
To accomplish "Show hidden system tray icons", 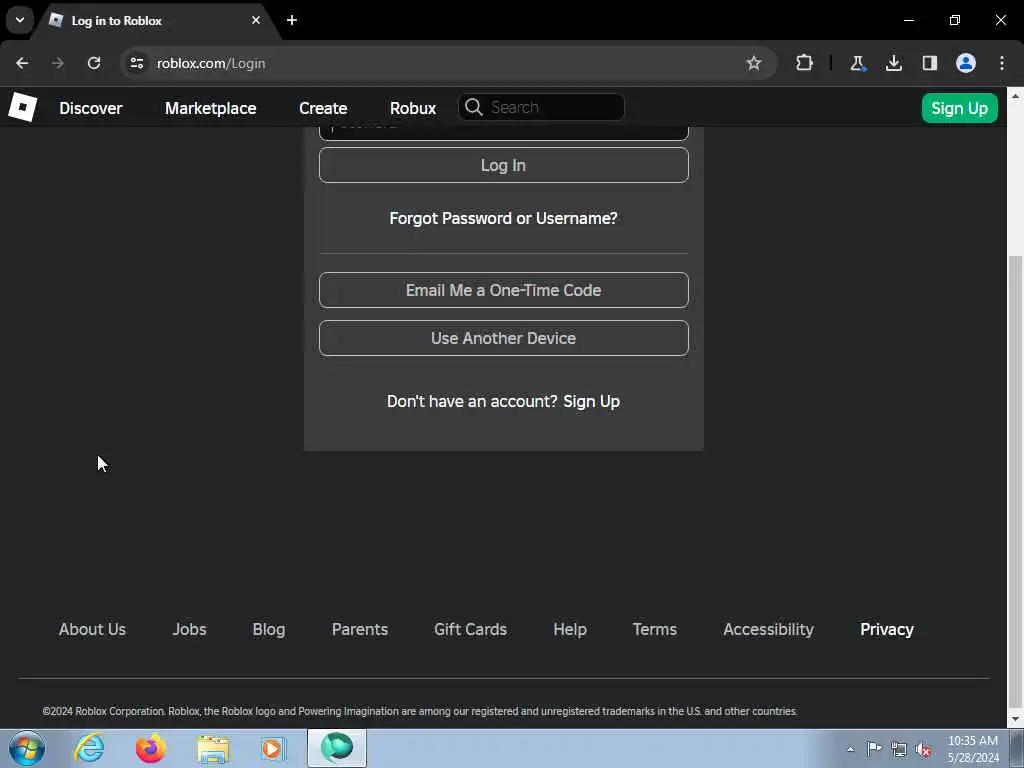I will click(850, 749).
